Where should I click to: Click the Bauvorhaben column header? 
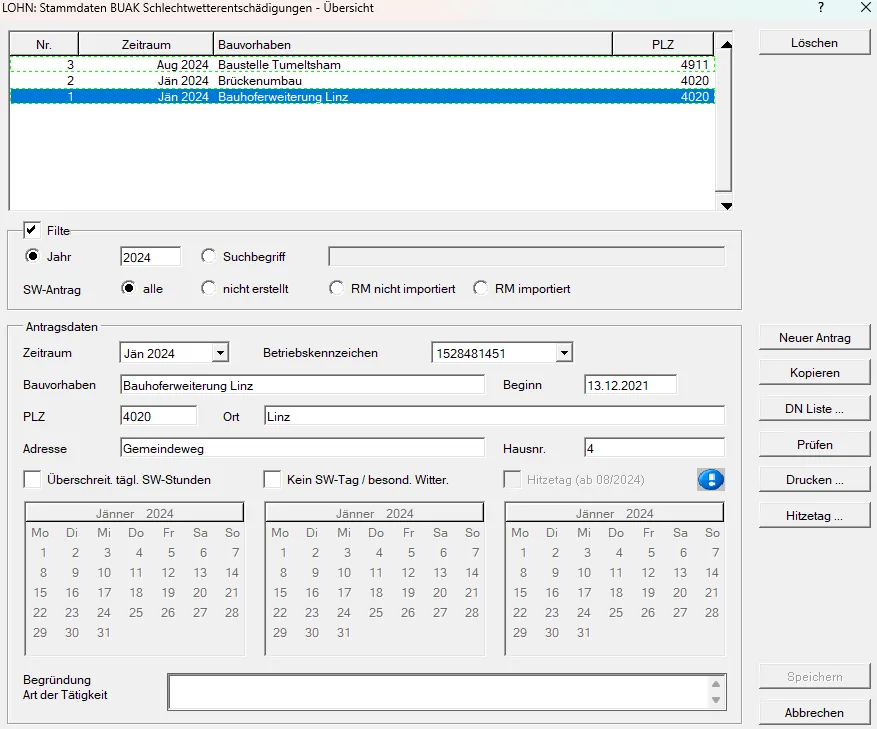(413, 44)
